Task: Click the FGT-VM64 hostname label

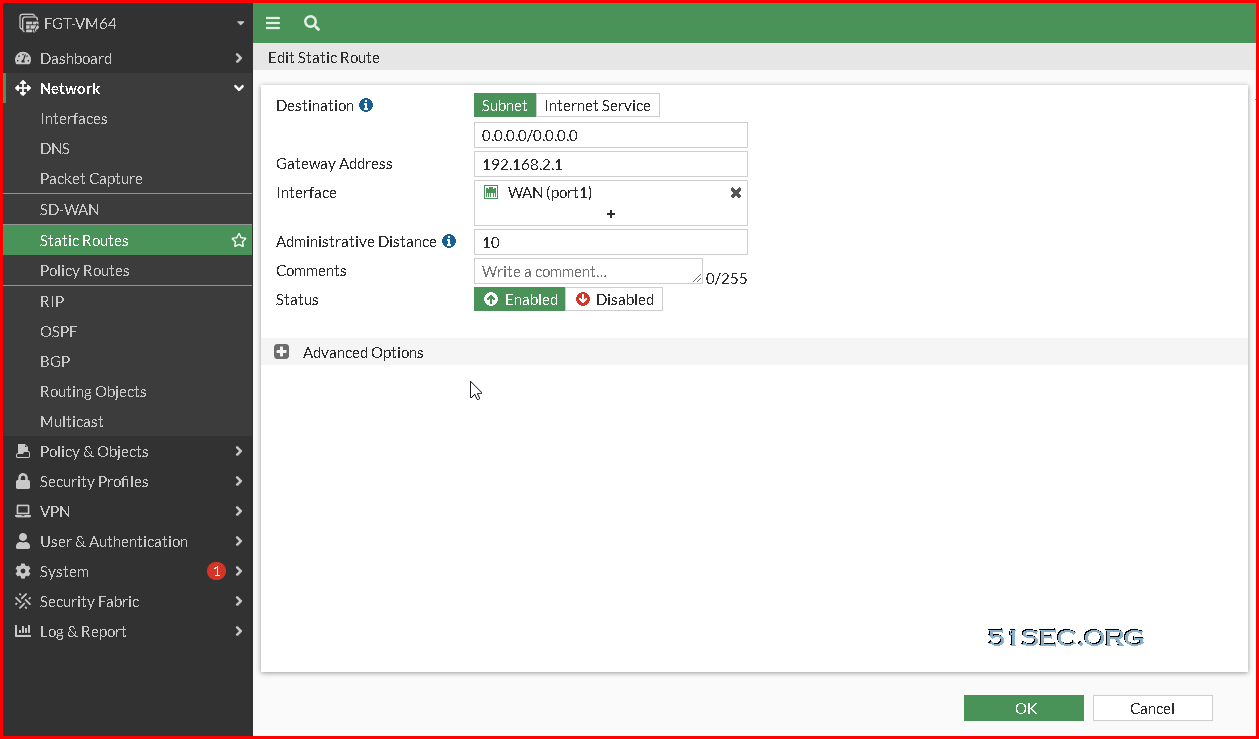Action: pos(81,23)
